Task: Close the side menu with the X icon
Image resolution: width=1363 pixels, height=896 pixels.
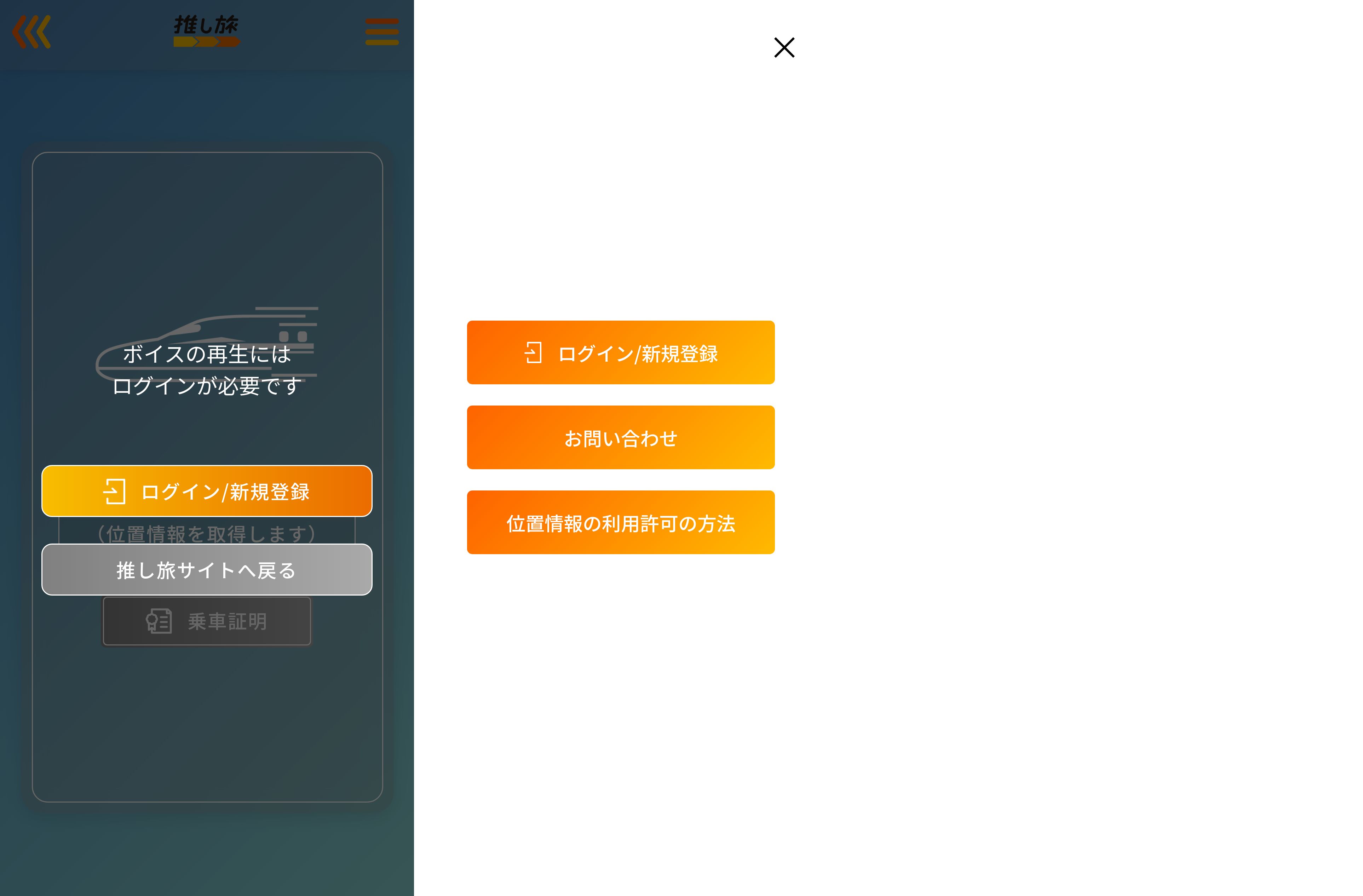Action: (784, 47)
